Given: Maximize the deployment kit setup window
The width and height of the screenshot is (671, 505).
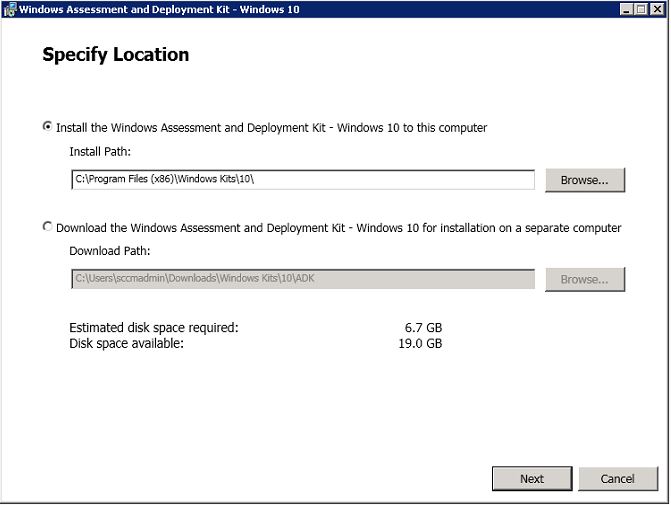Looking at the screenshot, I should pyautogui.click(x=641, y=10).
